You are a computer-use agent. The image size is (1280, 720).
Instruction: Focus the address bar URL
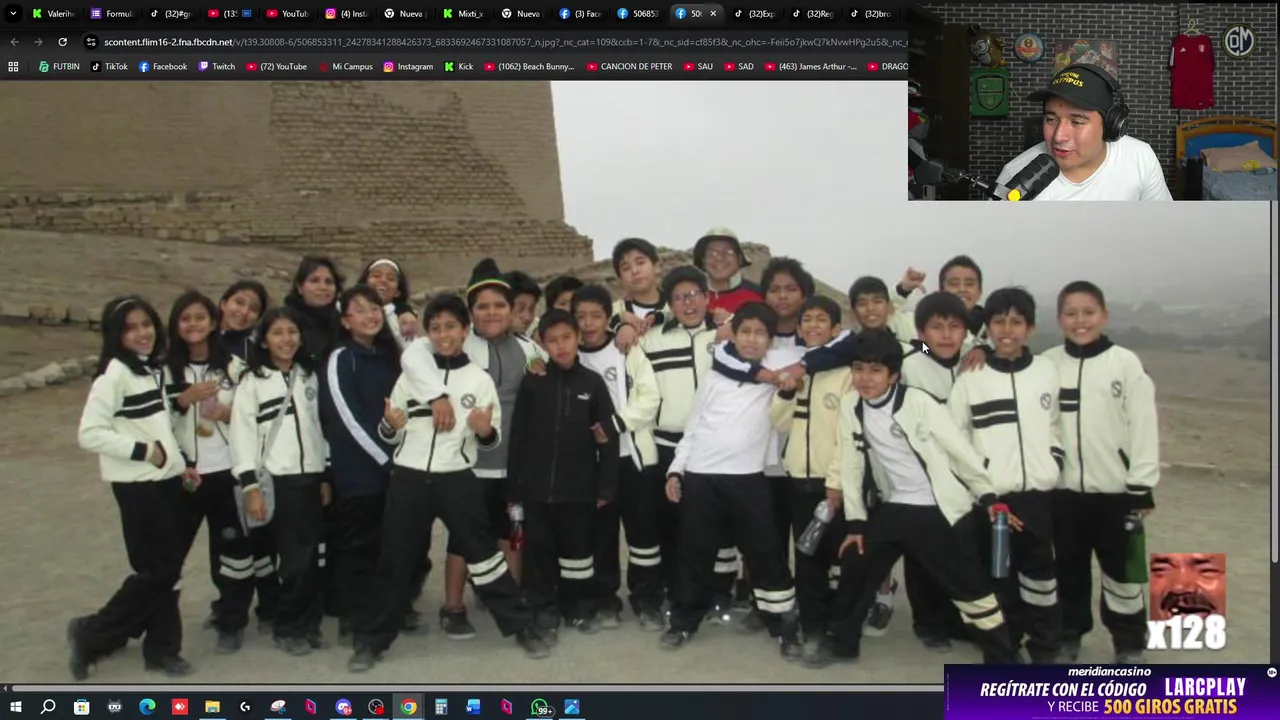tap(505, 42)
